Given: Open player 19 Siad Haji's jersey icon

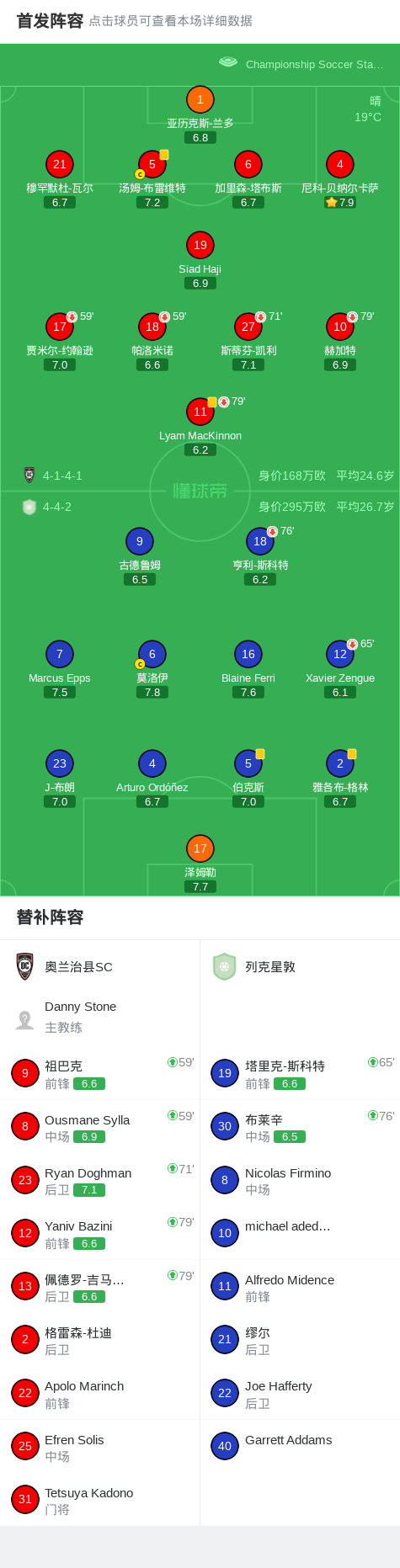Looking at the screenshot, I should [200, 246].
